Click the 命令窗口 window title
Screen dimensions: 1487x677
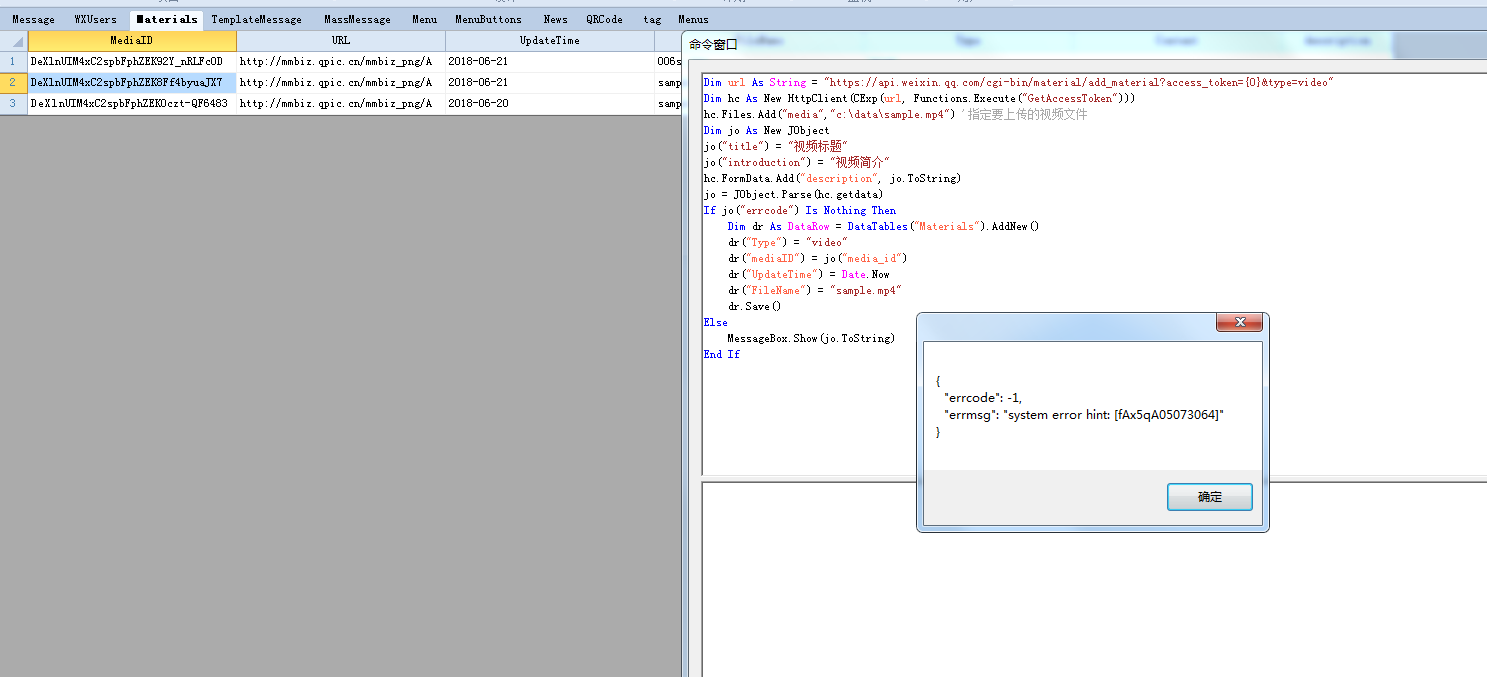point(713,45)
